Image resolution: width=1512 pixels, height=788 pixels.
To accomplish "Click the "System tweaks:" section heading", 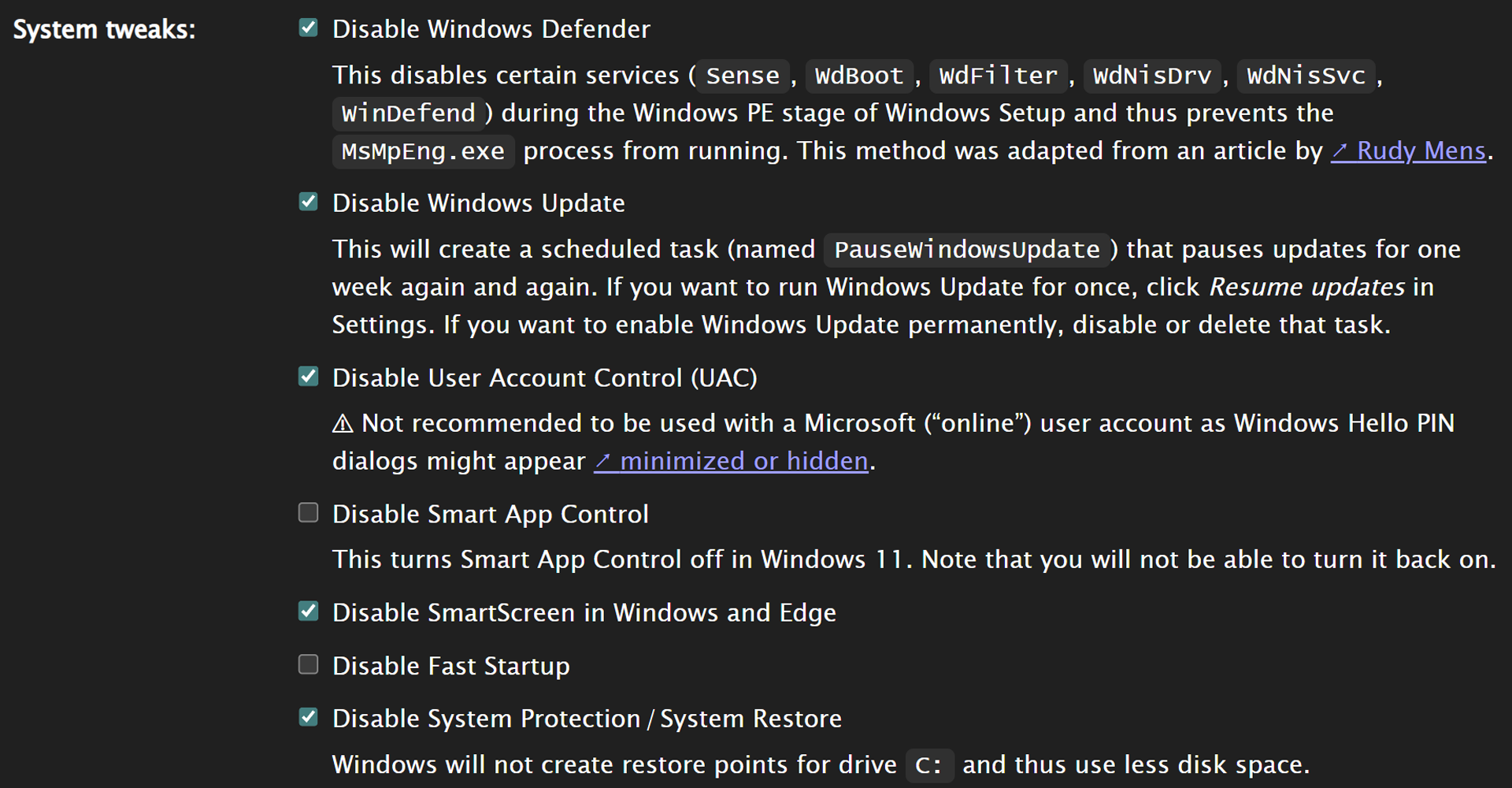I will [x=104, y=30].
